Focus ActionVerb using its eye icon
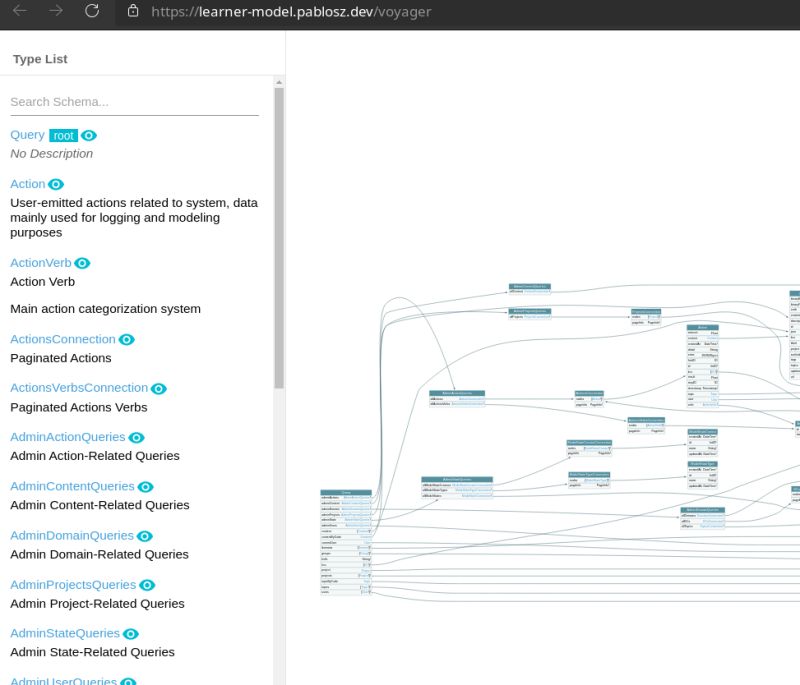 [x=81, y=263]
